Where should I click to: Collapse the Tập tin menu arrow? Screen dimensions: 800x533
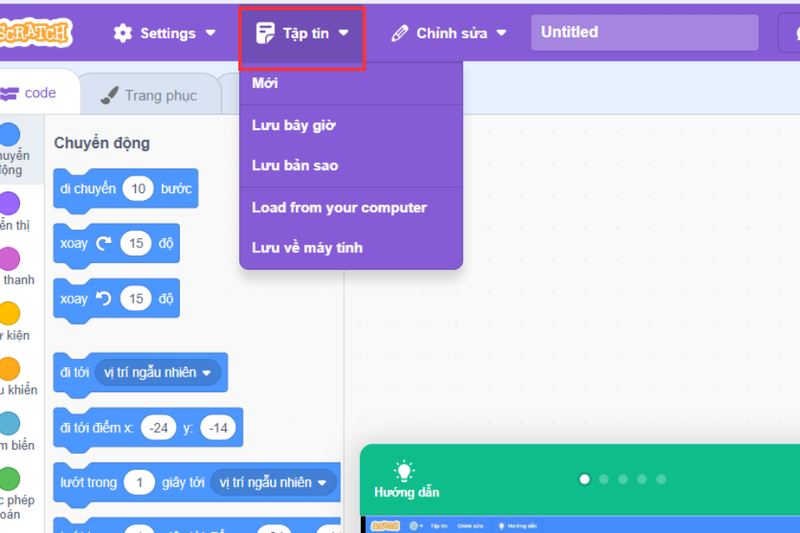coord(343,33)
